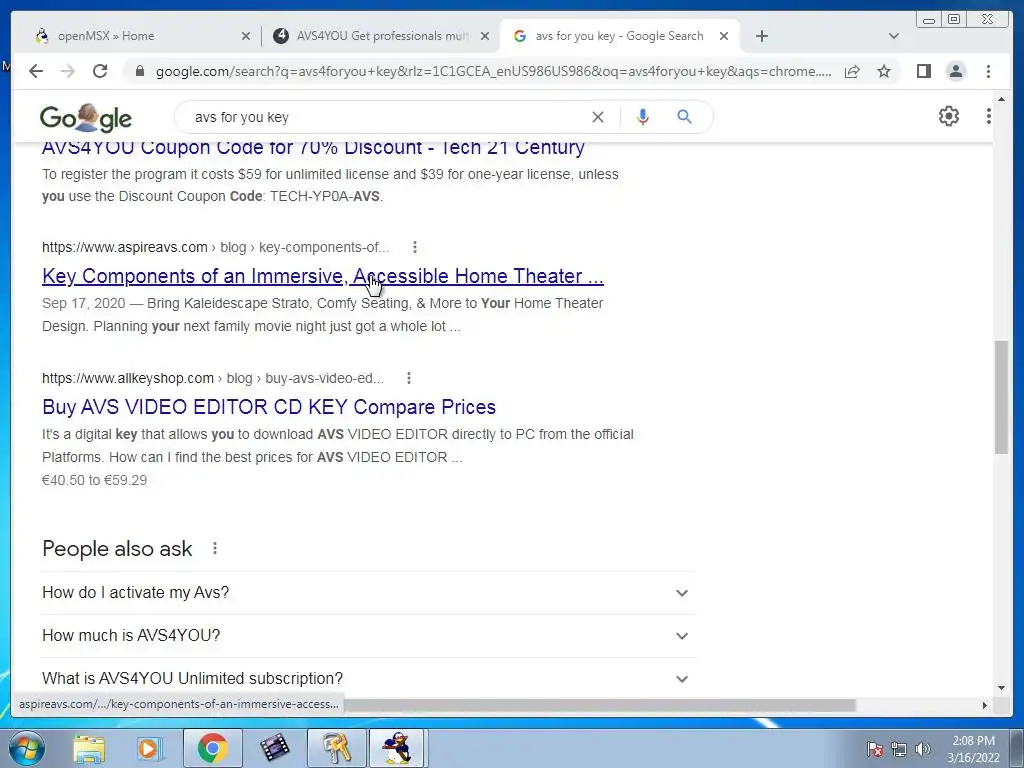Screen dimensions: 1024x768
Task: Open a new browser tab
Action: point(761,36)
